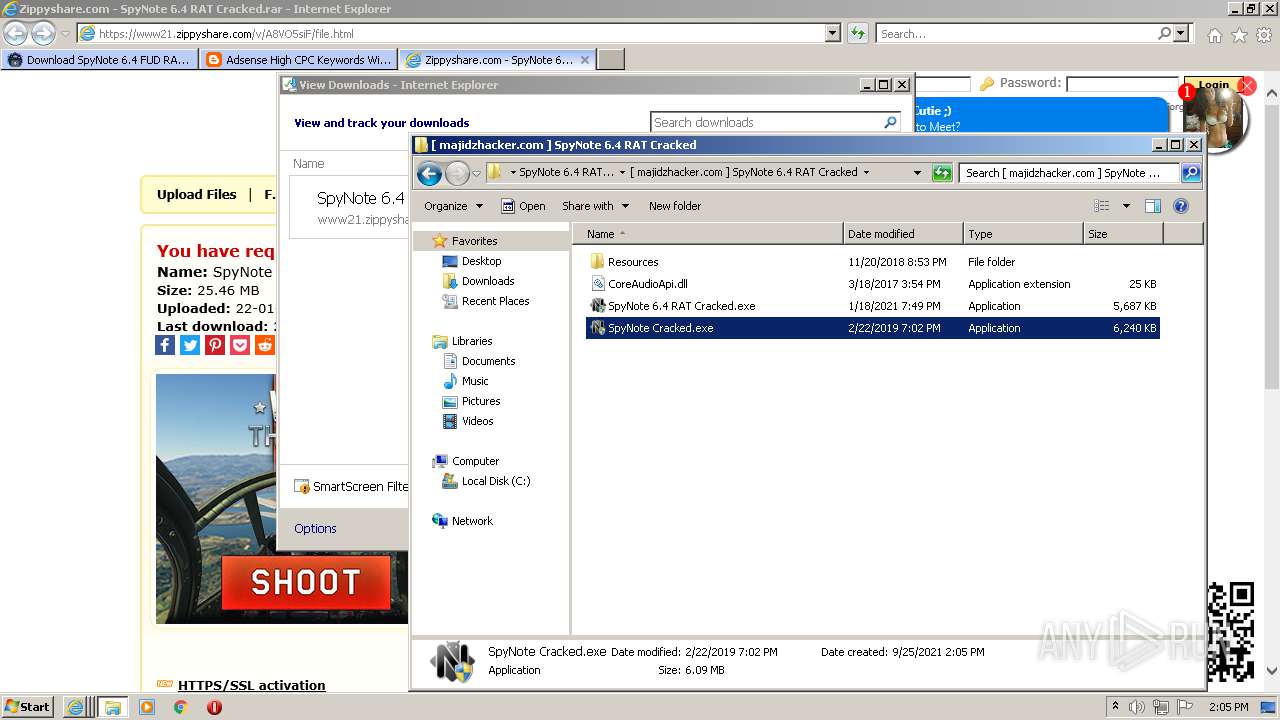Image resolution: width=1280 pixels, height=720 pixels.
Task: Click the IE home icon
Action: click(1214, 35)
